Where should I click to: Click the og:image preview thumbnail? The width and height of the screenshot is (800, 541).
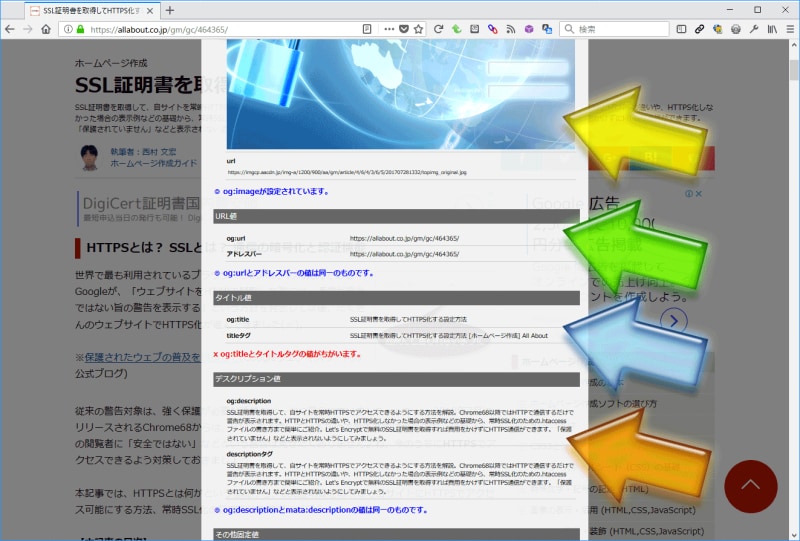[401, 94]
